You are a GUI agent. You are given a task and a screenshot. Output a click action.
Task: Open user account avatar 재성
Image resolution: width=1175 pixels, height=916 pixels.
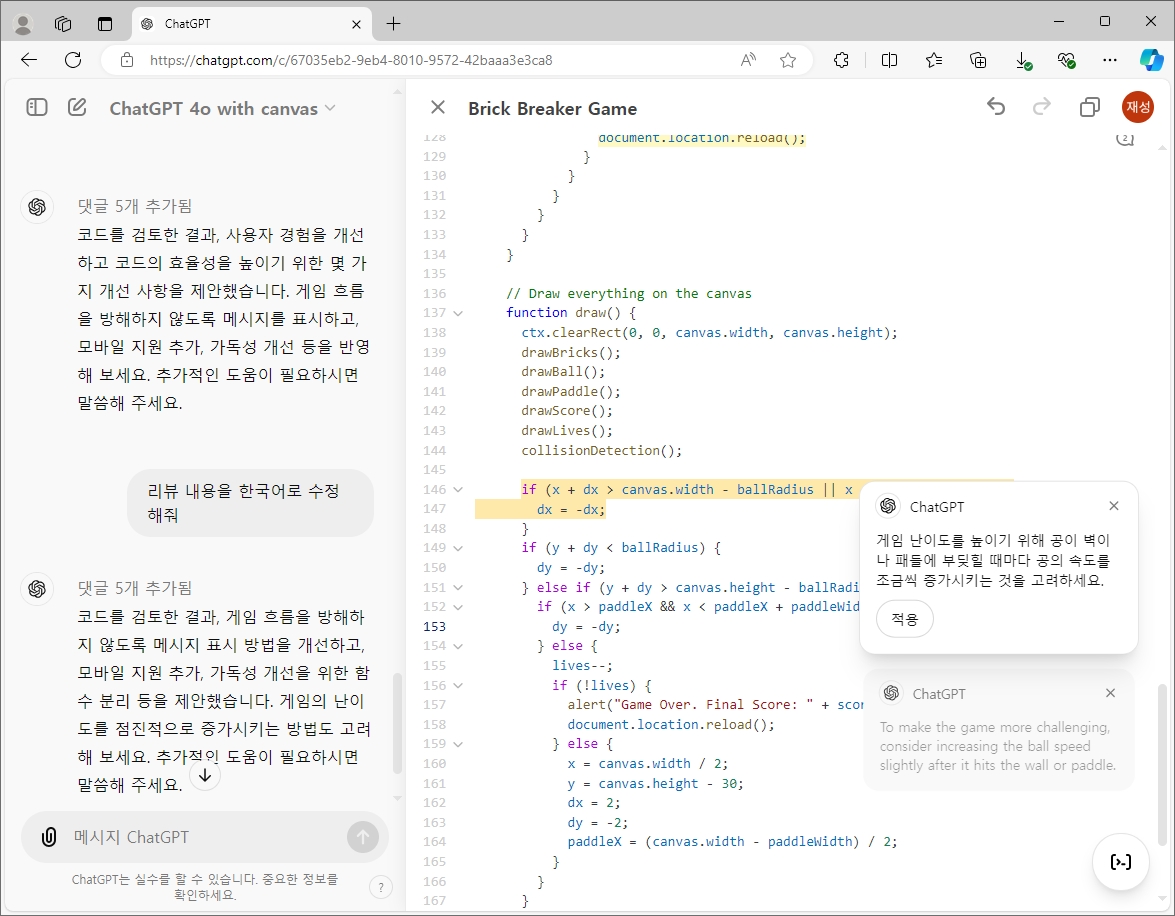coord(1138,107)
